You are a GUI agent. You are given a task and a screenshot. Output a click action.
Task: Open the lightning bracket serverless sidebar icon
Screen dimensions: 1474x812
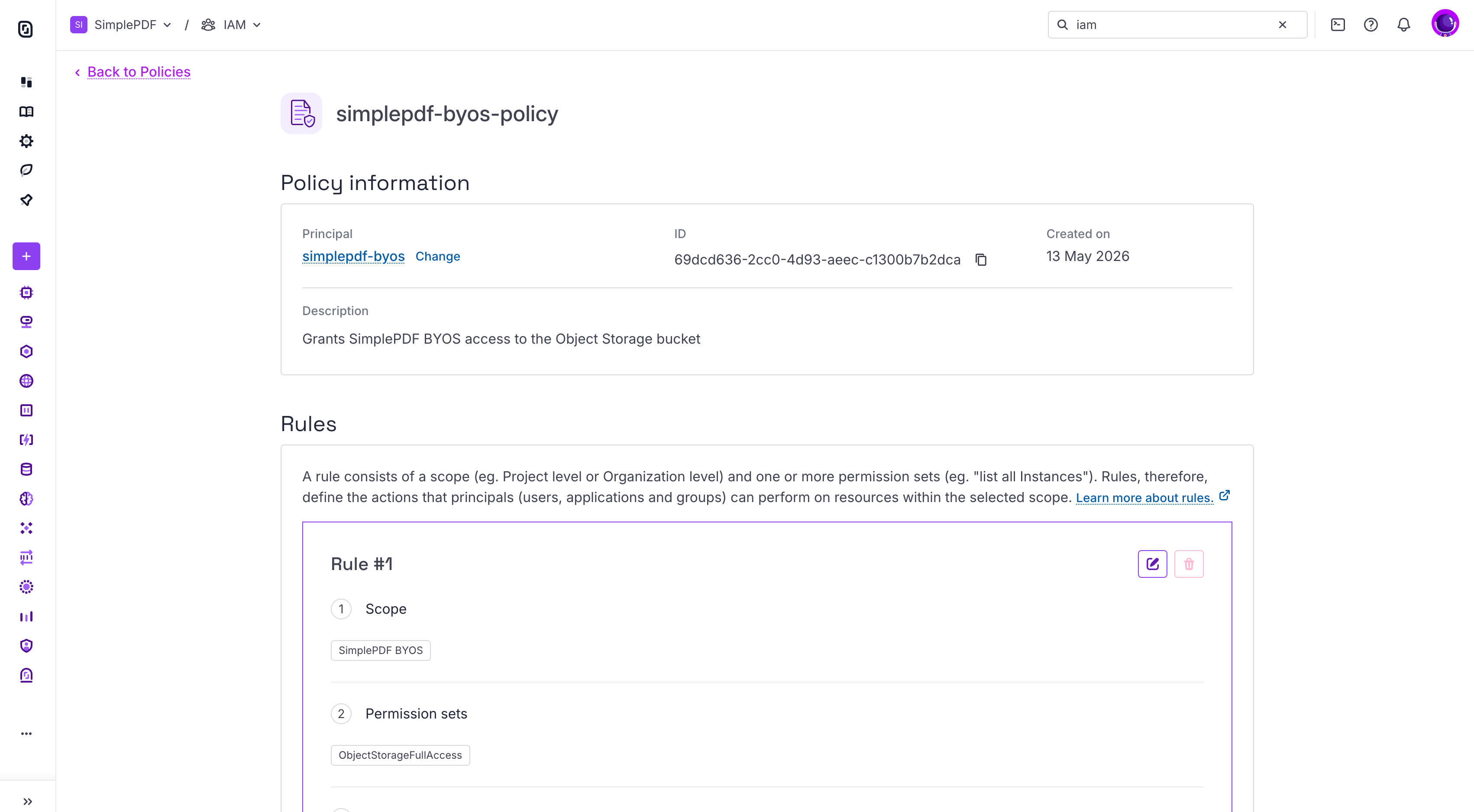pos(26,440)
